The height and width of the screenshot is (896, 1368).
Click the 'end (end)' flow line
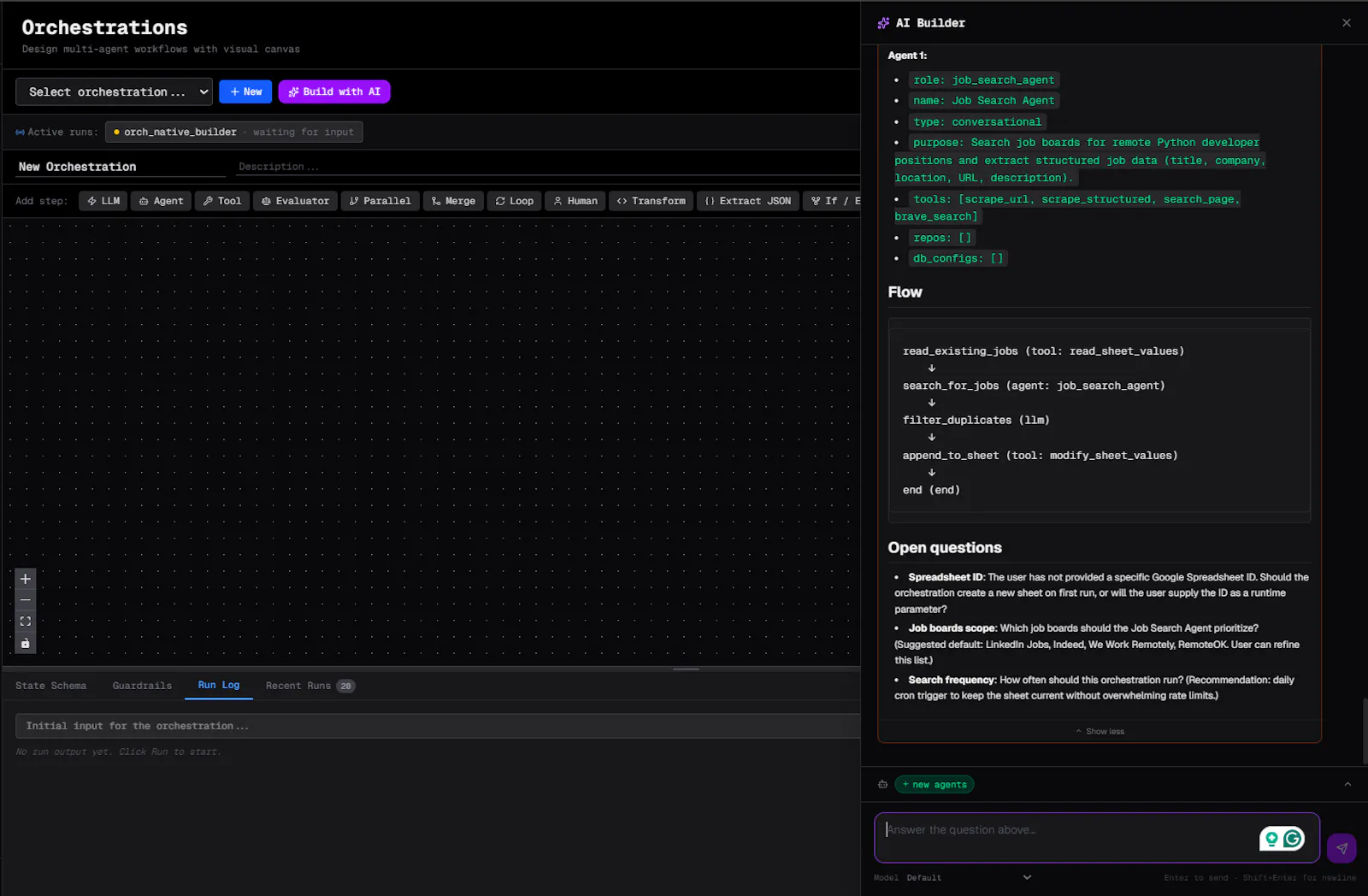pos(931,490)
